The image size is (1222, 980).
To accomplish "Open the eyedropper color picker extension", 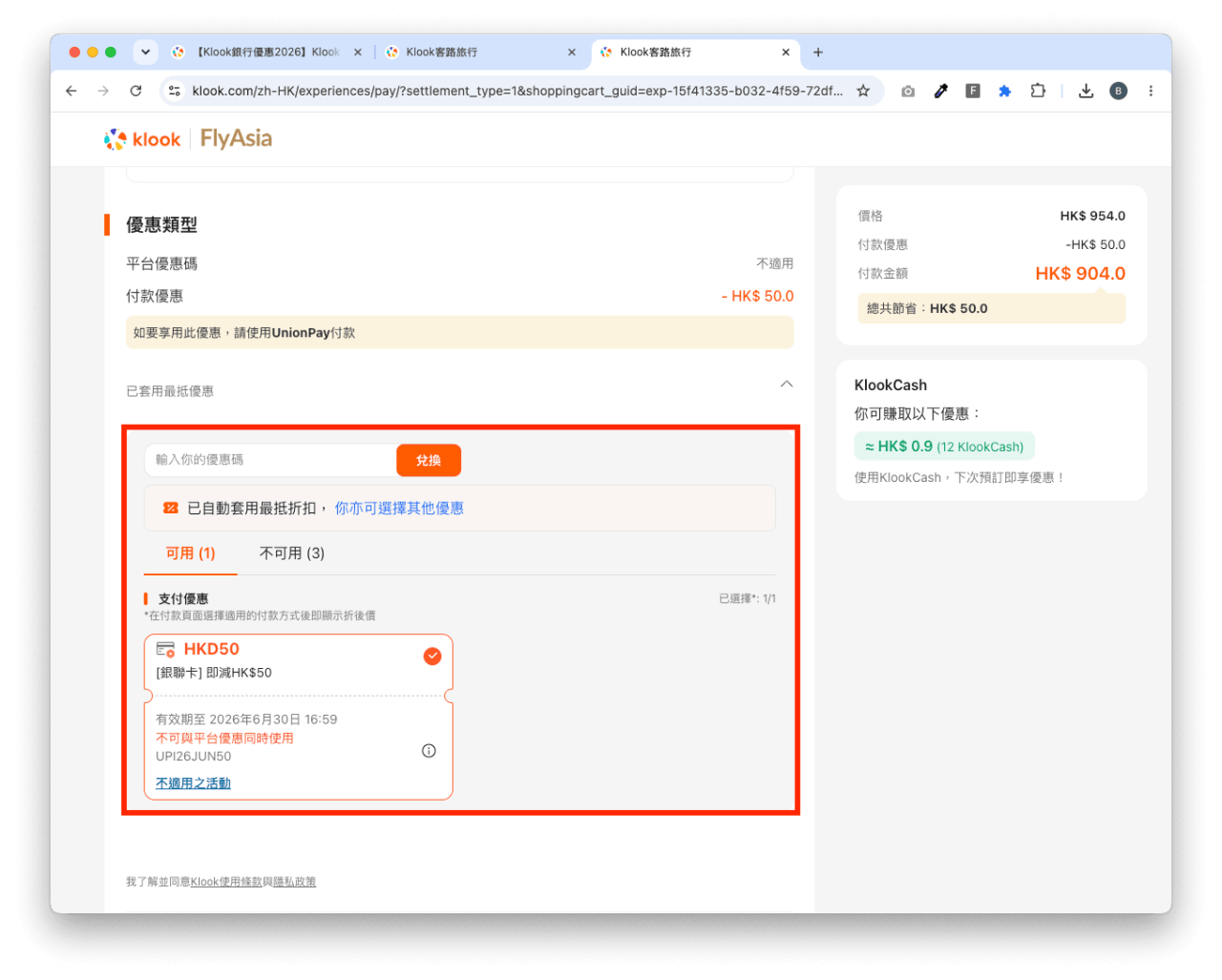I will pos(940,91).
